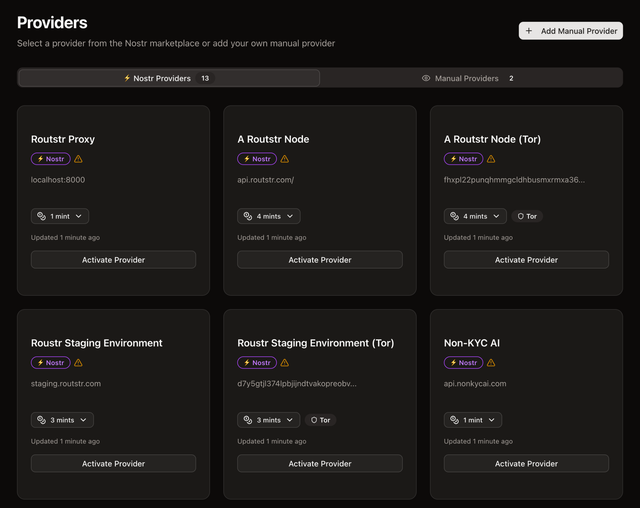Activate the Routstr Proxy provider
Viewport: 640px width, 508px height.
[x=113, y=260]
